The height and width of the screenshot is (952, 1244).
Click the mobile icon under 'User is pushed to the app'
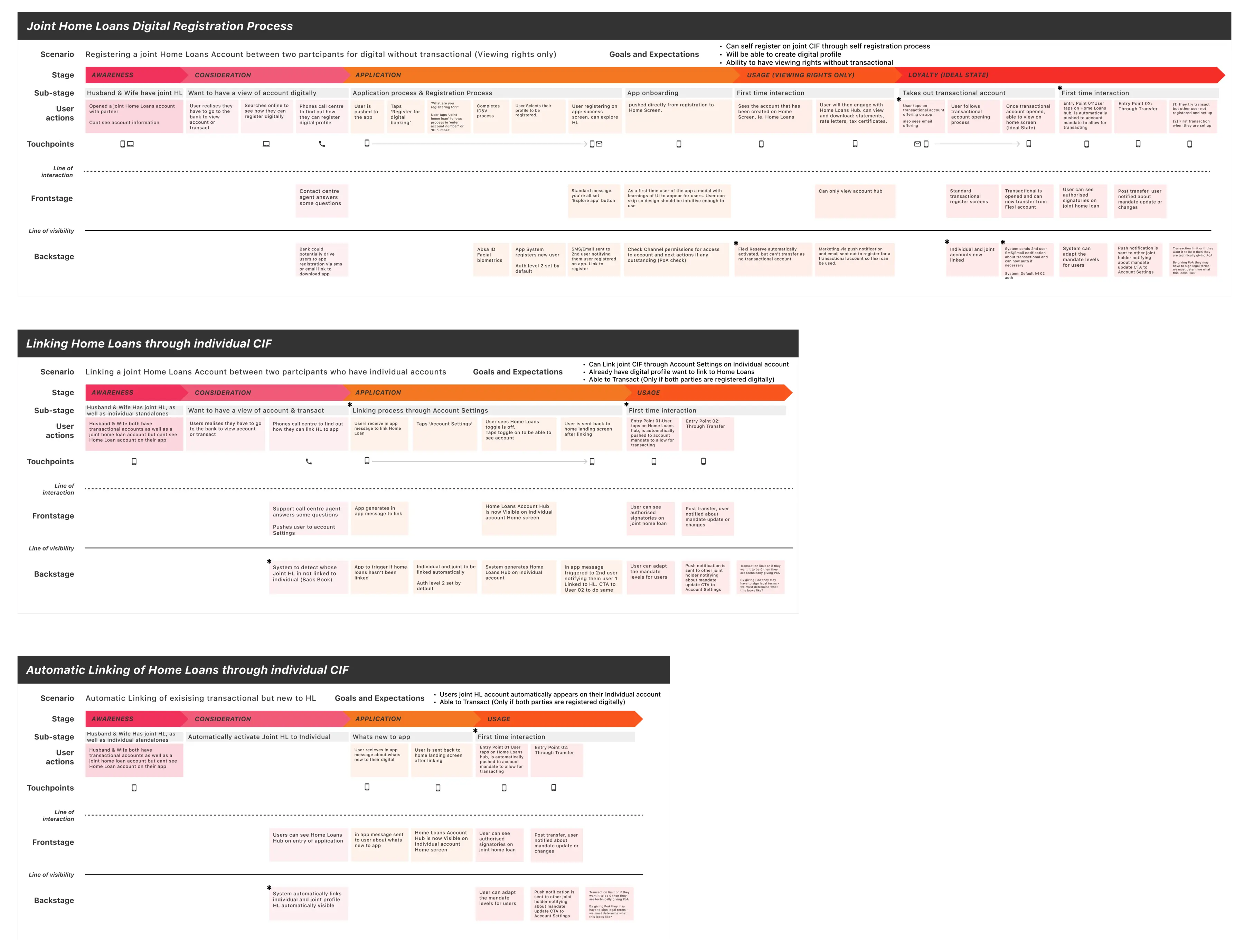367,143
